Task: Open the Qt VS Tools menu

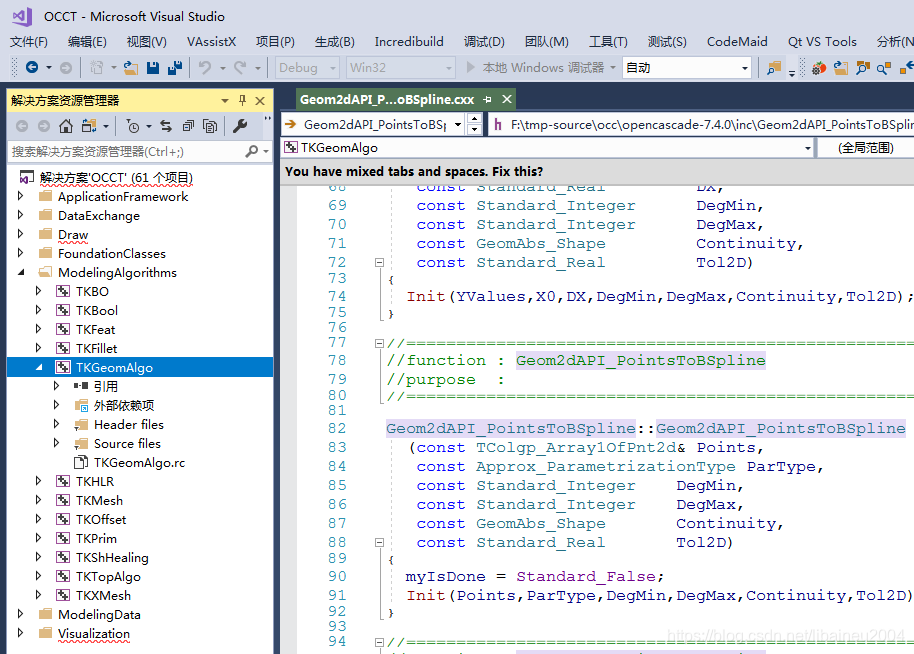Action: [822, 42]
